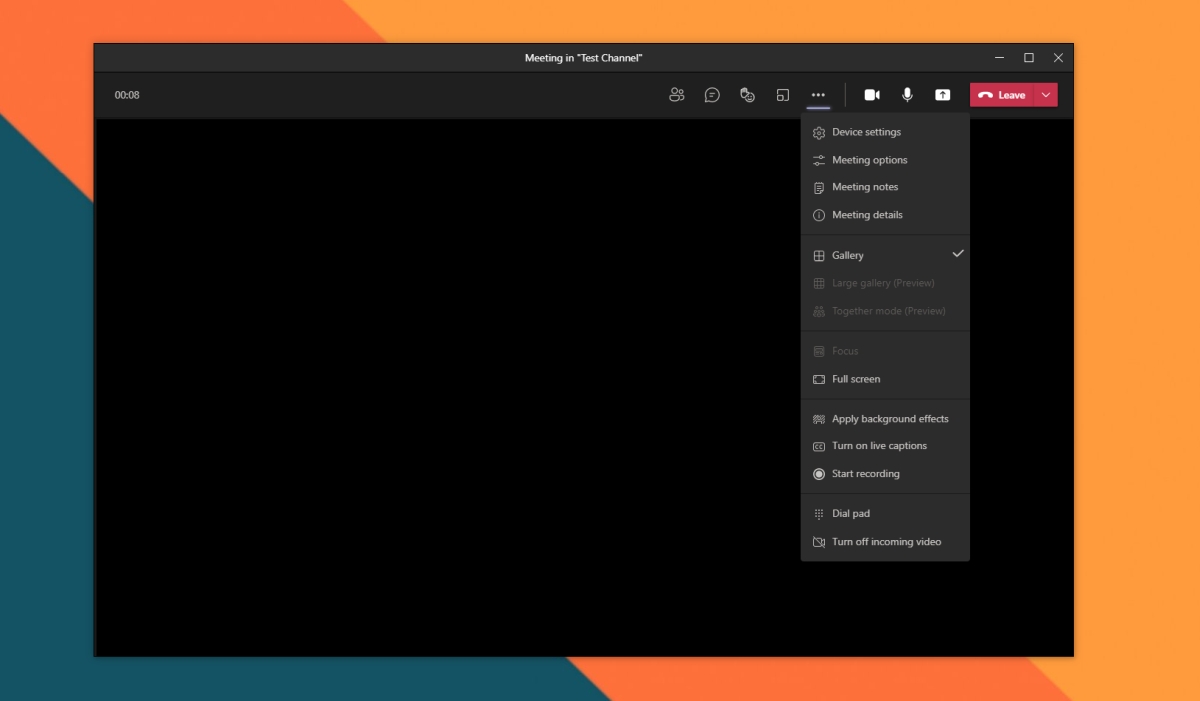Select Together mode (Preview)

(885, 311)
